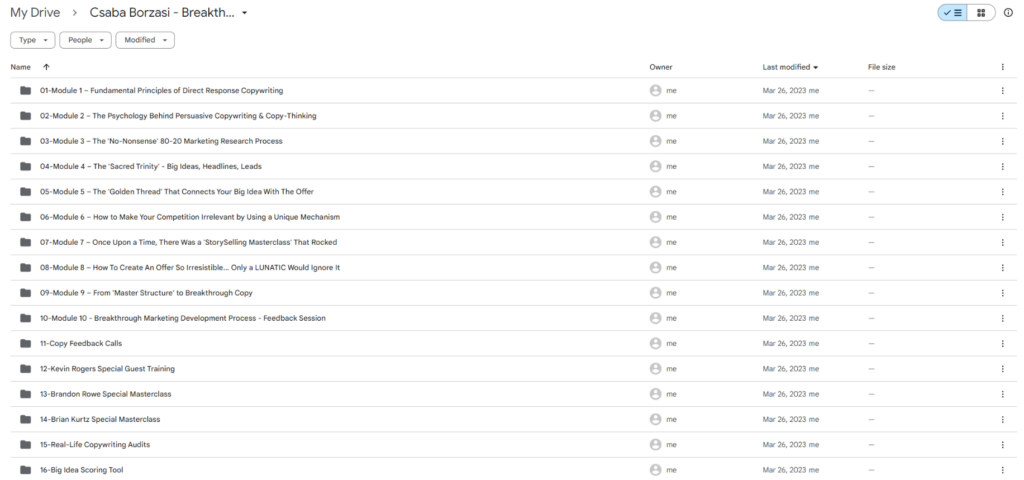Open the Type filter dropdown
This screenshot has width=1024, height=480.
point(33,40)
